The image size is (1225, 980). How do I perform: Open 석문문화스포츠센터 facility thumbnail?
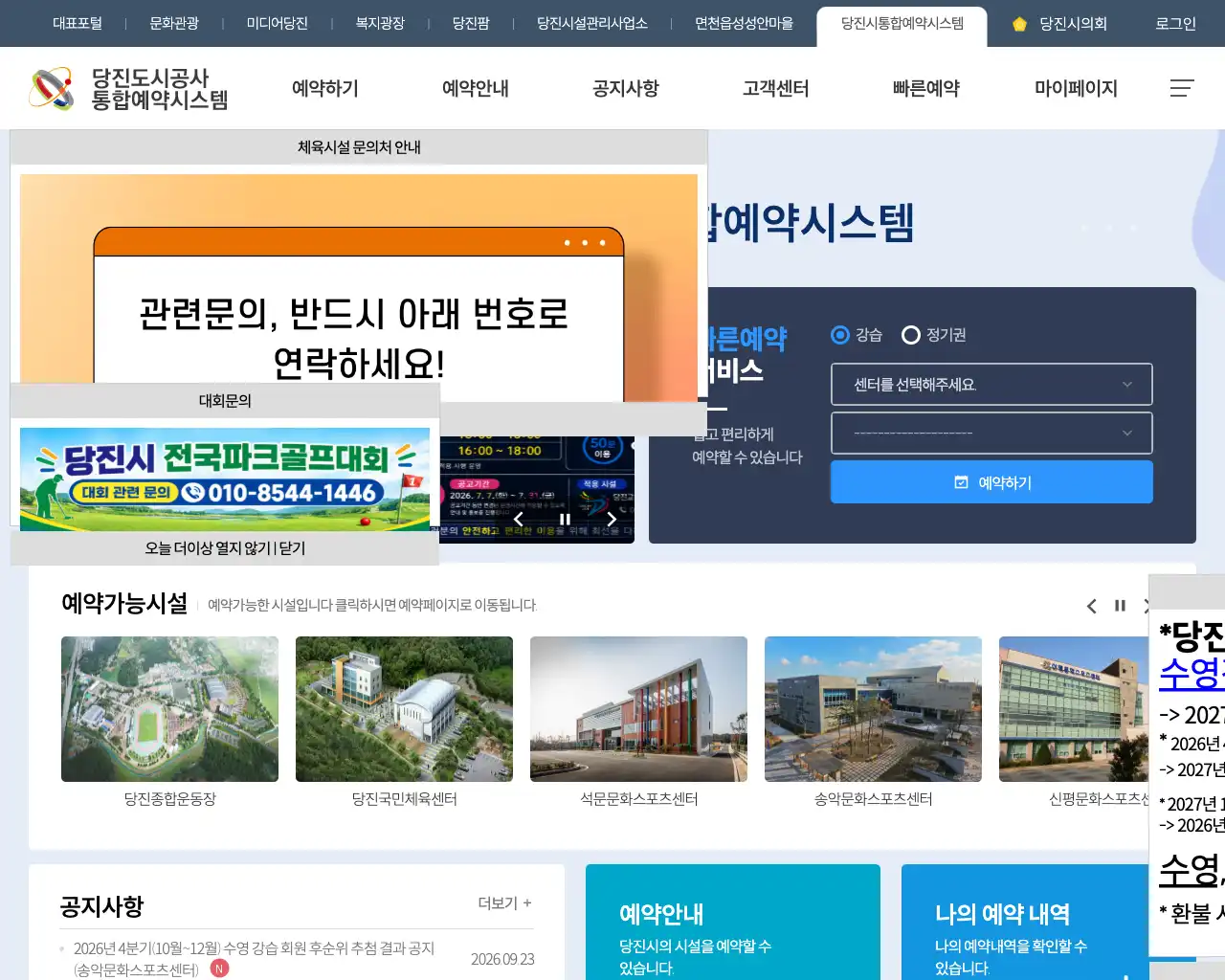point(639,709)
